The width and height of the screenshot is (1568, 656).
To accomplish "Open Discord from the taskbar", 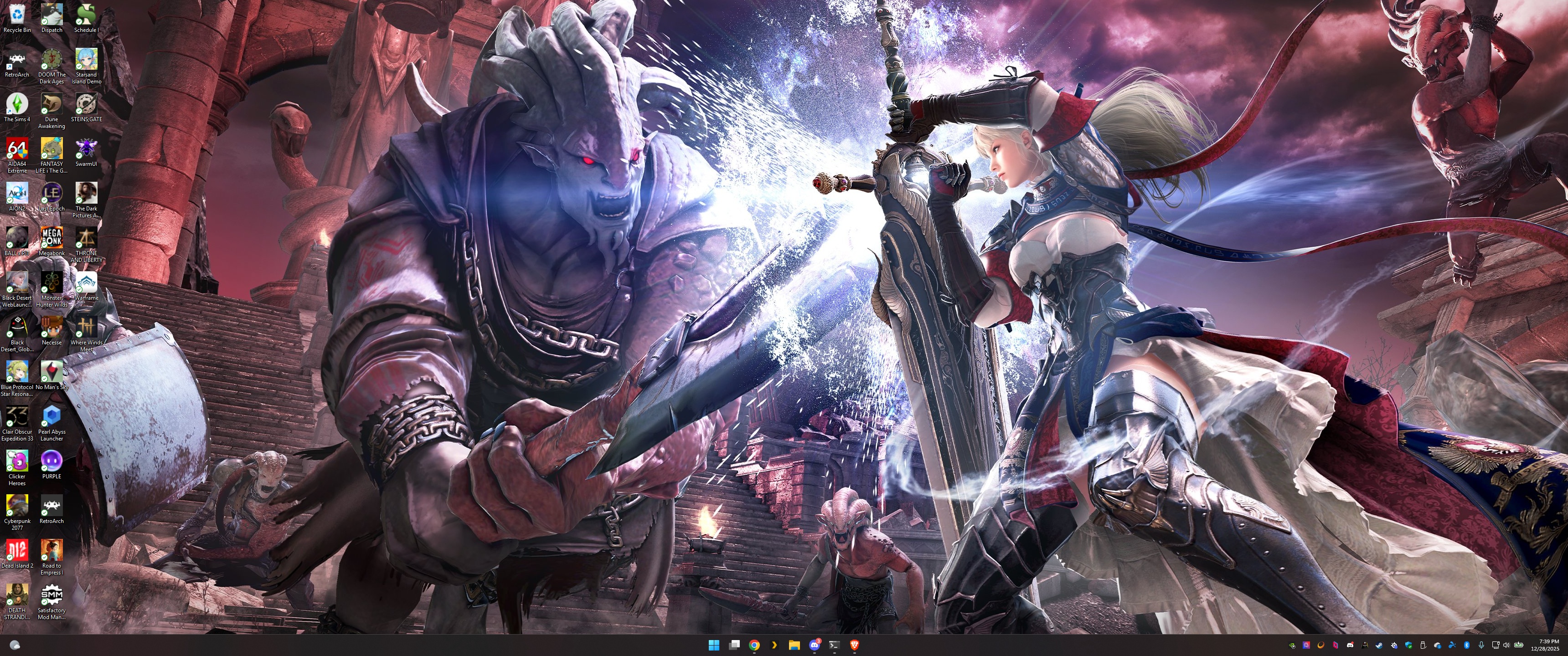I will (815, 646).
